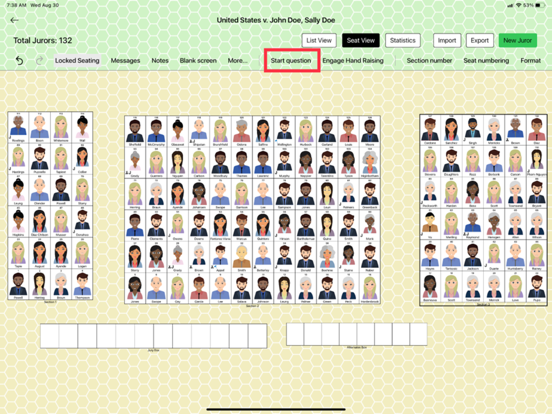552x414 pixels.
Task: Open juror Jackson's seat card
Action: point(473,255)
